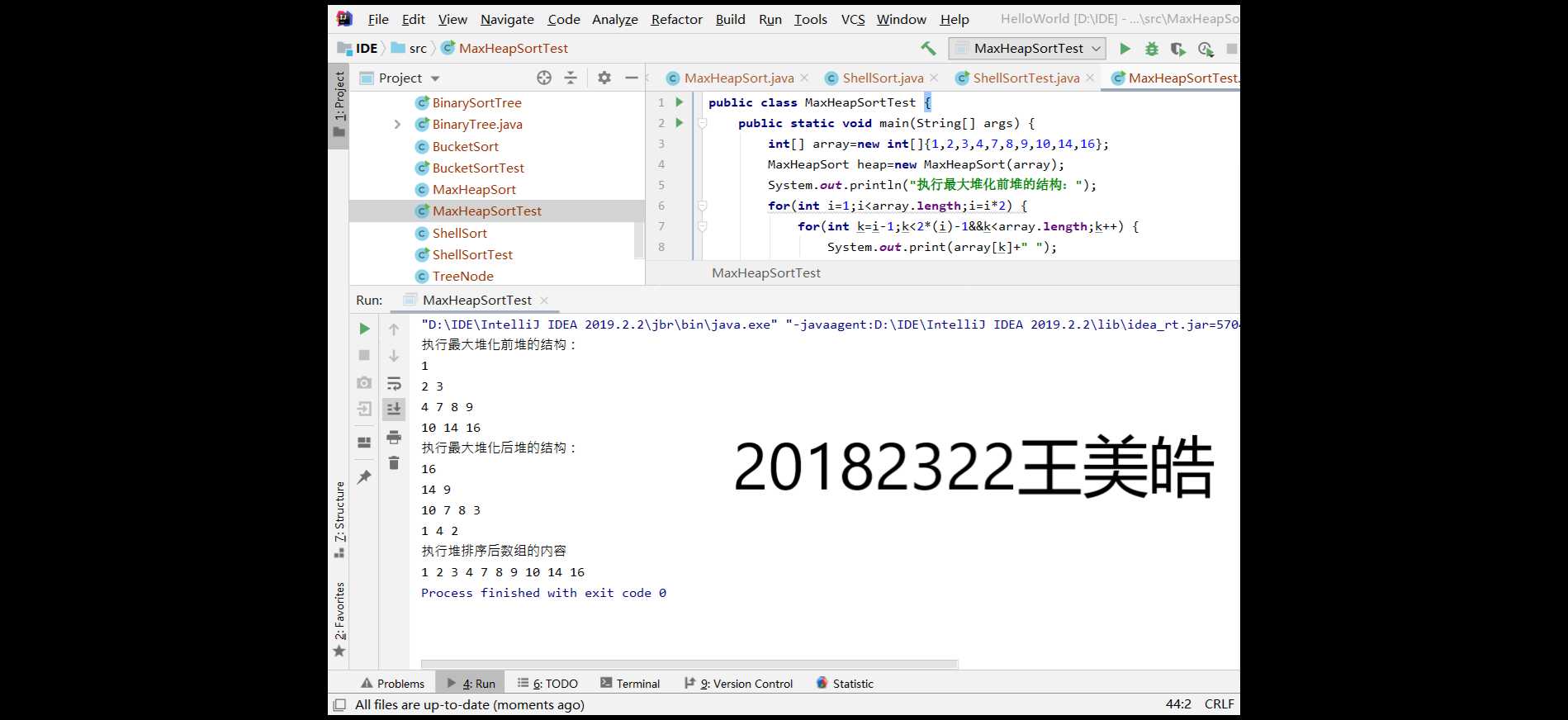The image size is (1568, 720).
Task: Toggle the 1: Project side tool button
Action: point(339,106)
